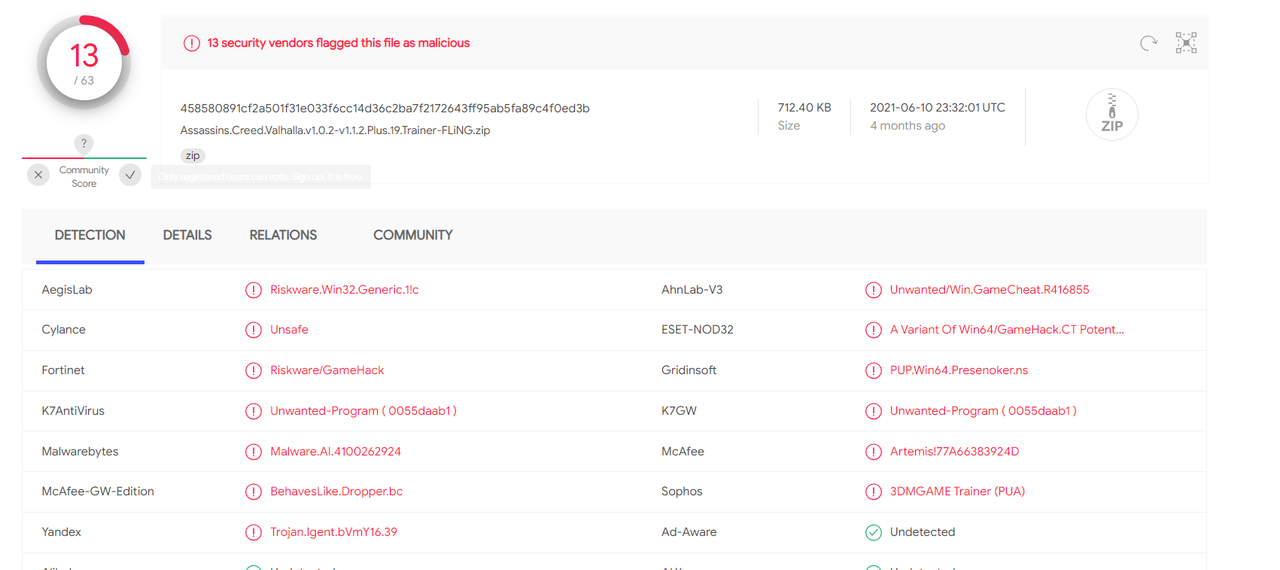Viewport: 1280px width, 570px height.
Task: Click the Fortinet warning icon
Action: 254,370
